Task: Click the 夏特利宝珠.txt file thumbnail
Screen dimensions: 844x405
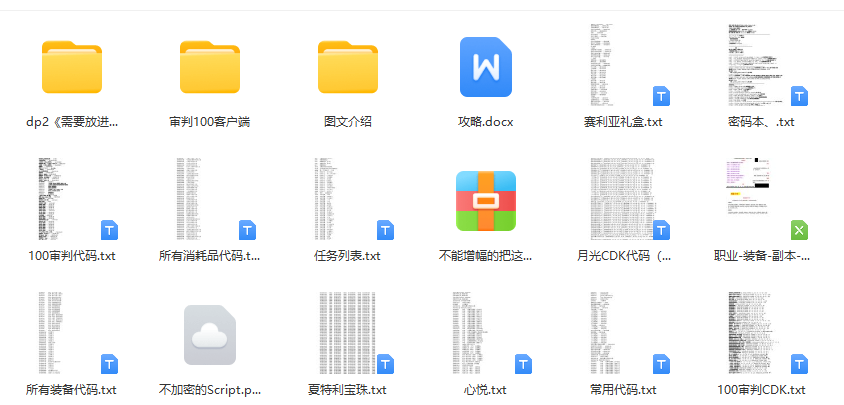Action: [348, 335]
